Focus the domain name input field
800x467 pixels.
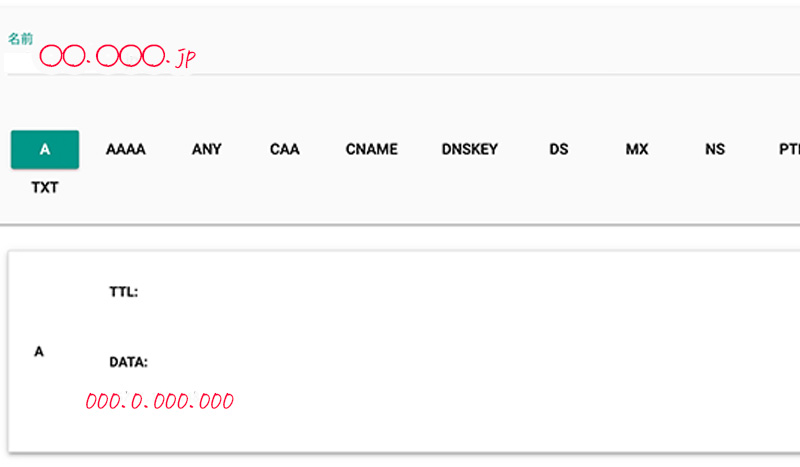(403, 59)
